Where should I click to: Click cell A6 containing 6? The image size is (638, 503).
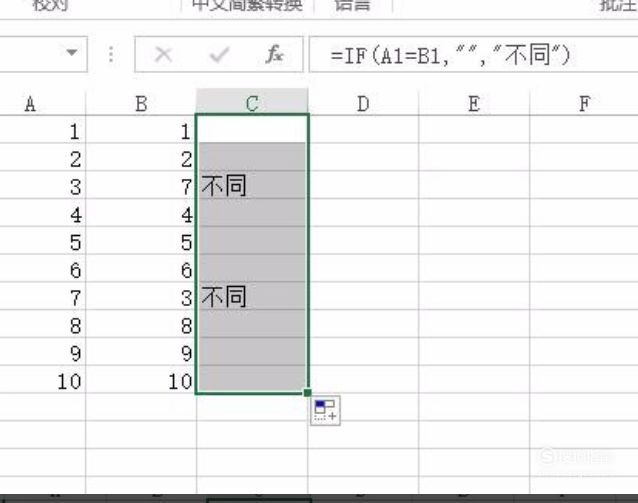[x=42, y=269]
